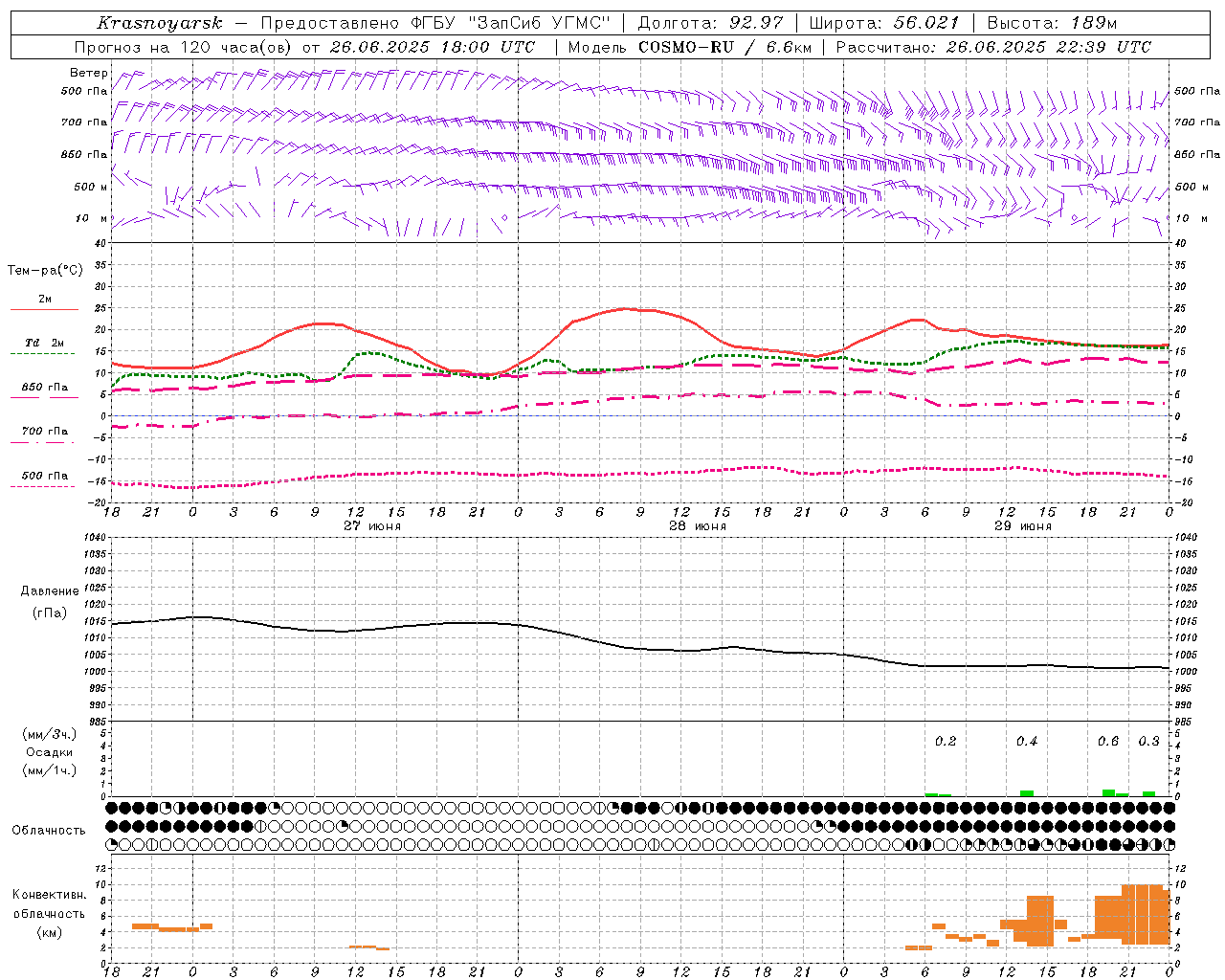Click the (мм/3ч.) precipitation unit label

click(x=49, y=735)
